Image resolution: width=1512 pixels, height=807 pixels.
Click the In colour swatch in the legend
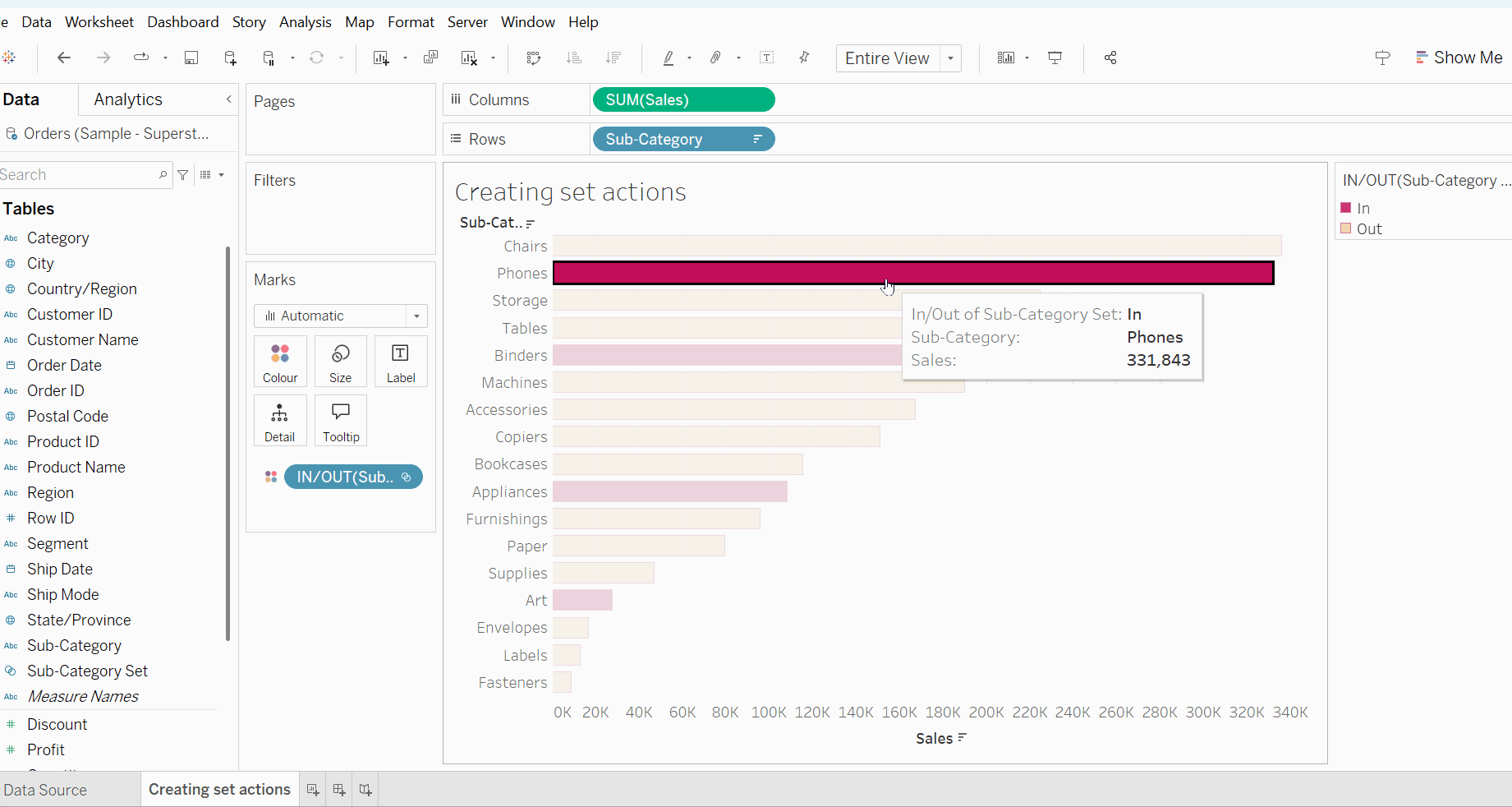pyautogui.click(x=1346, y=208)
